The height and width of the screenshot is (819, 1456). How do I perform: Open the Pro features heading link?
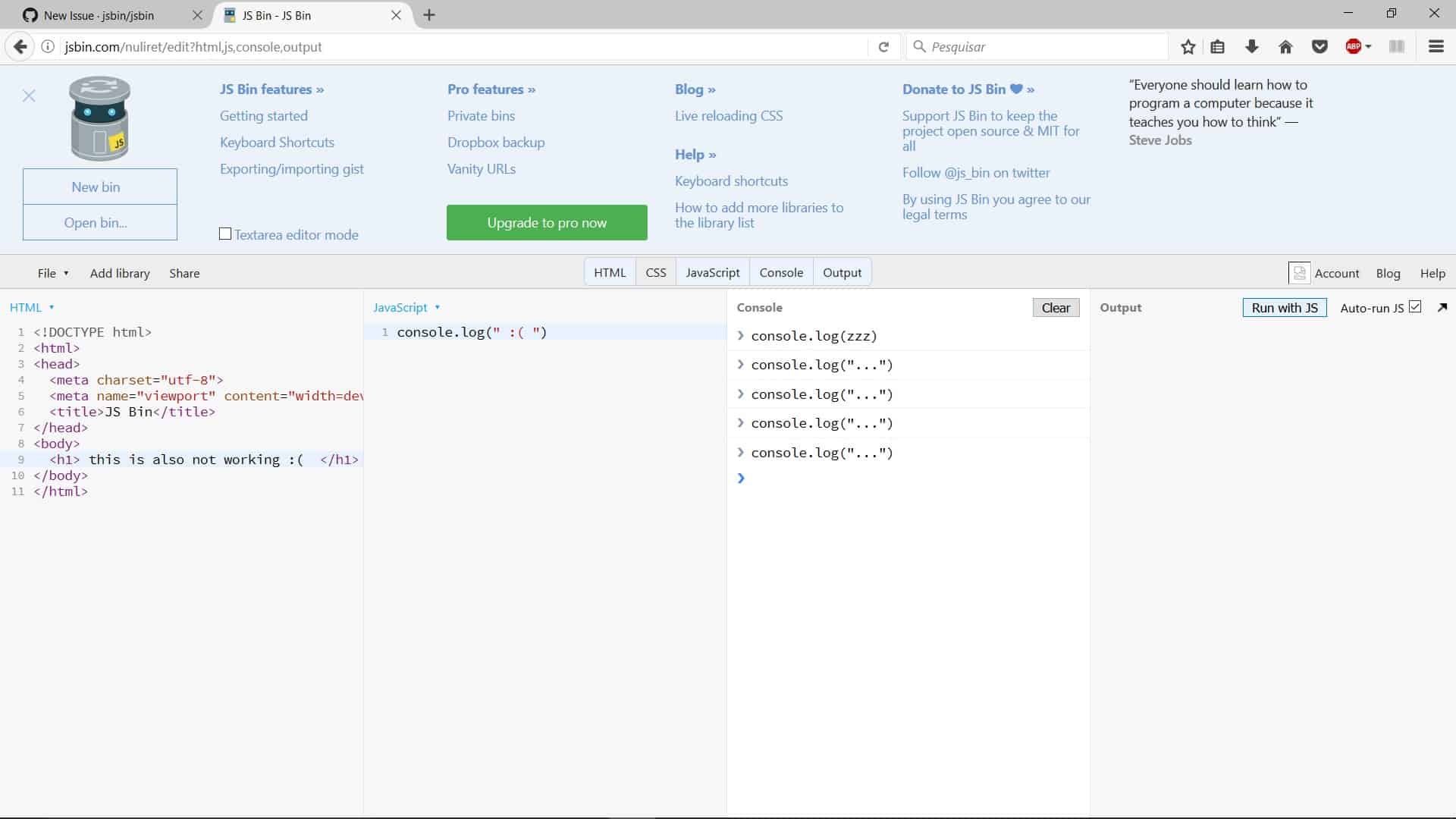491,89
